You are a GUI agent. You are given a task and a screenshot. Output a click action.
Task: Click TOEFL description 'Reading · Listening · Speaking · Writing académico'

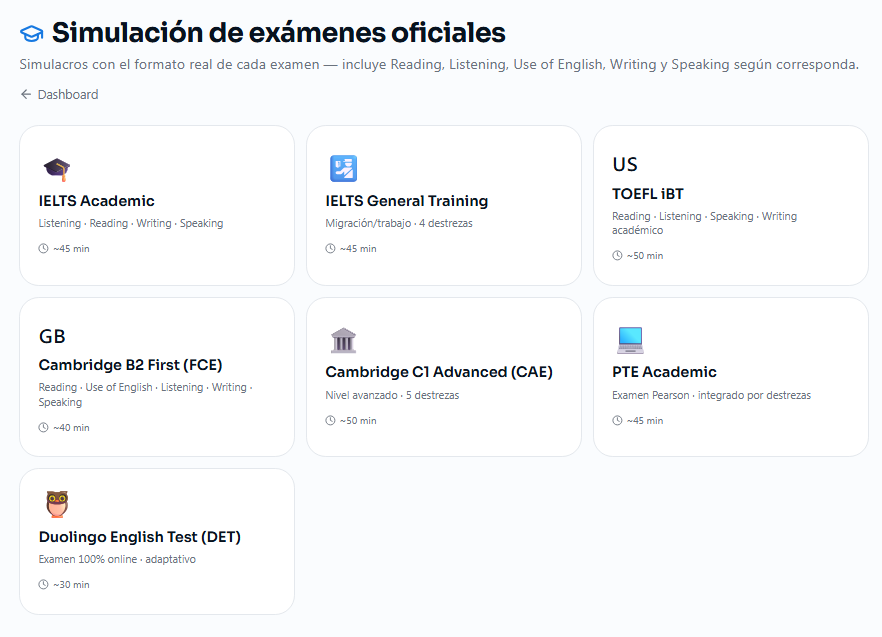click(x=704, y=223)
